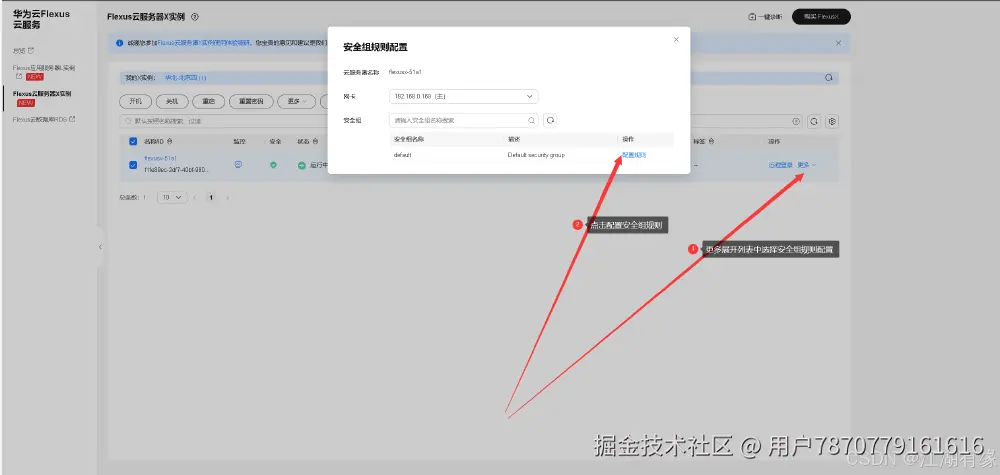
Task: Go to the previous page arrow
Action: (195, 198)
